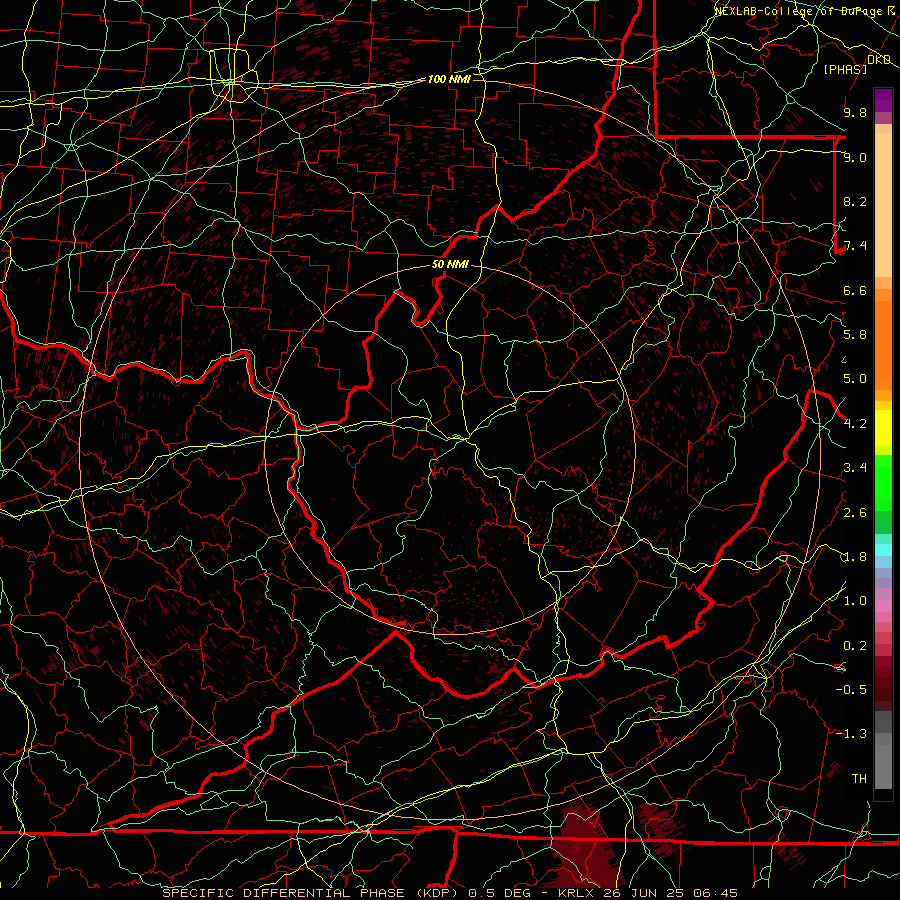Click the 2.6 scale value

[x=855, y=513]
